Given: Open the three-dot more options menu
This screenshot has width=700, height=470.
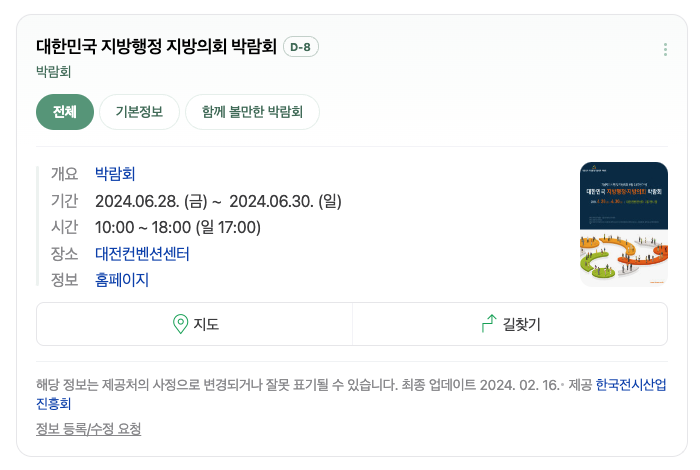Looking at the screenshot, I should pos(665,50).
